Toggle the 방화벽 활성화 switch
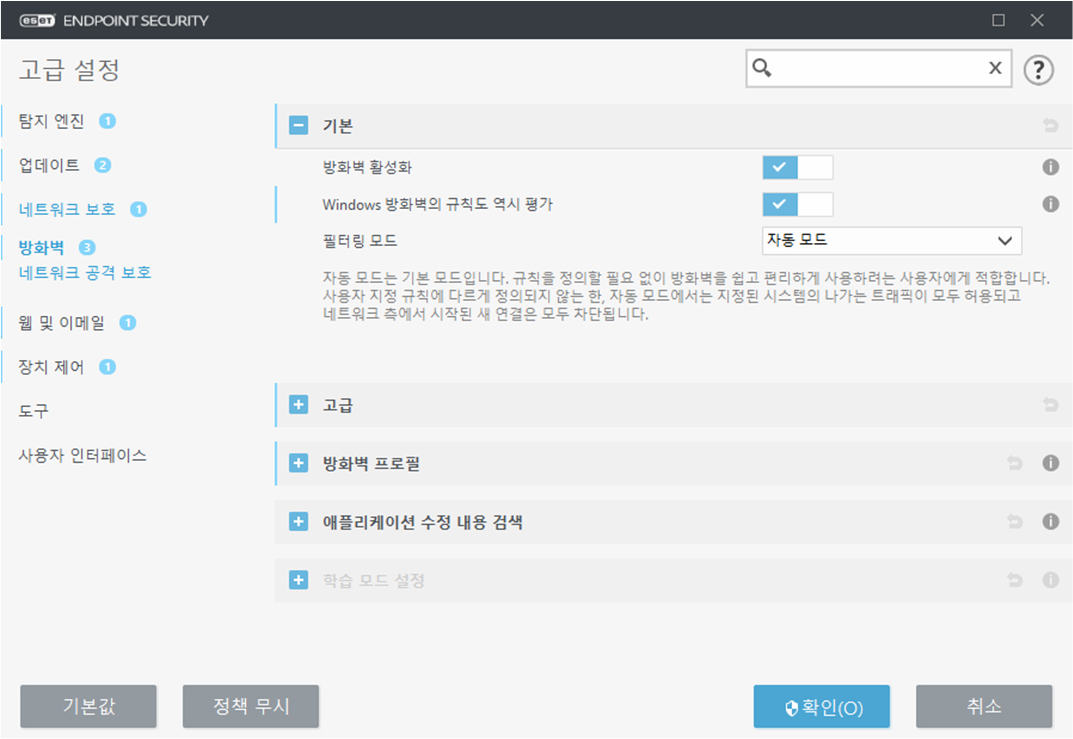This screenshot has height=739, width=1073. point(797,168)
